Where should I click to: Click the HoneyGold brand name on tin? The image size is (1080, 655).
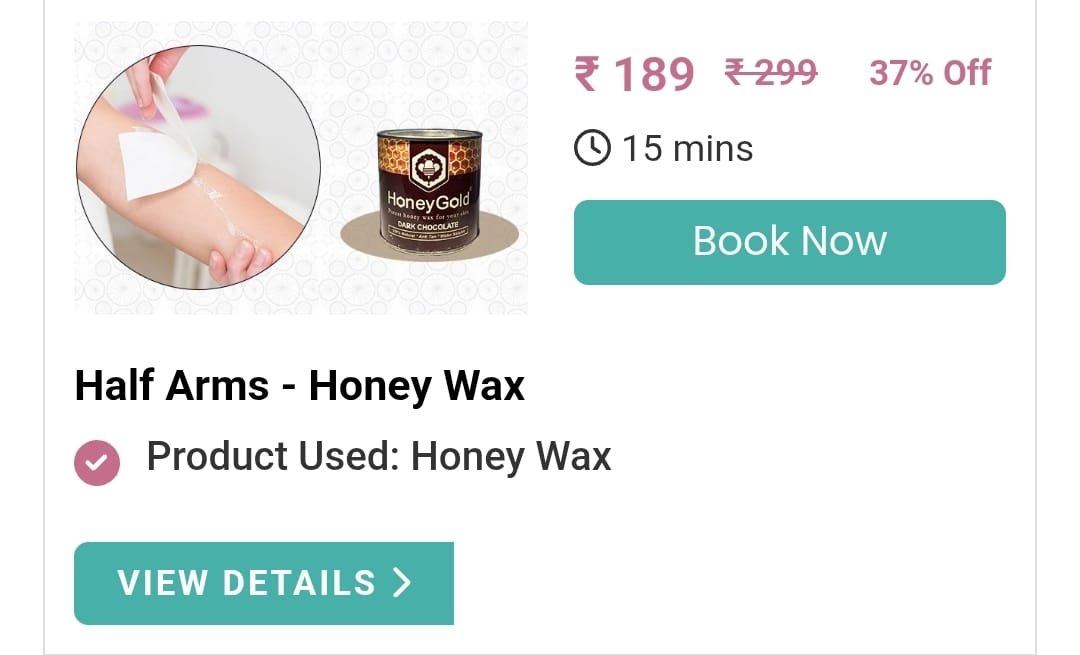point(428,200)
